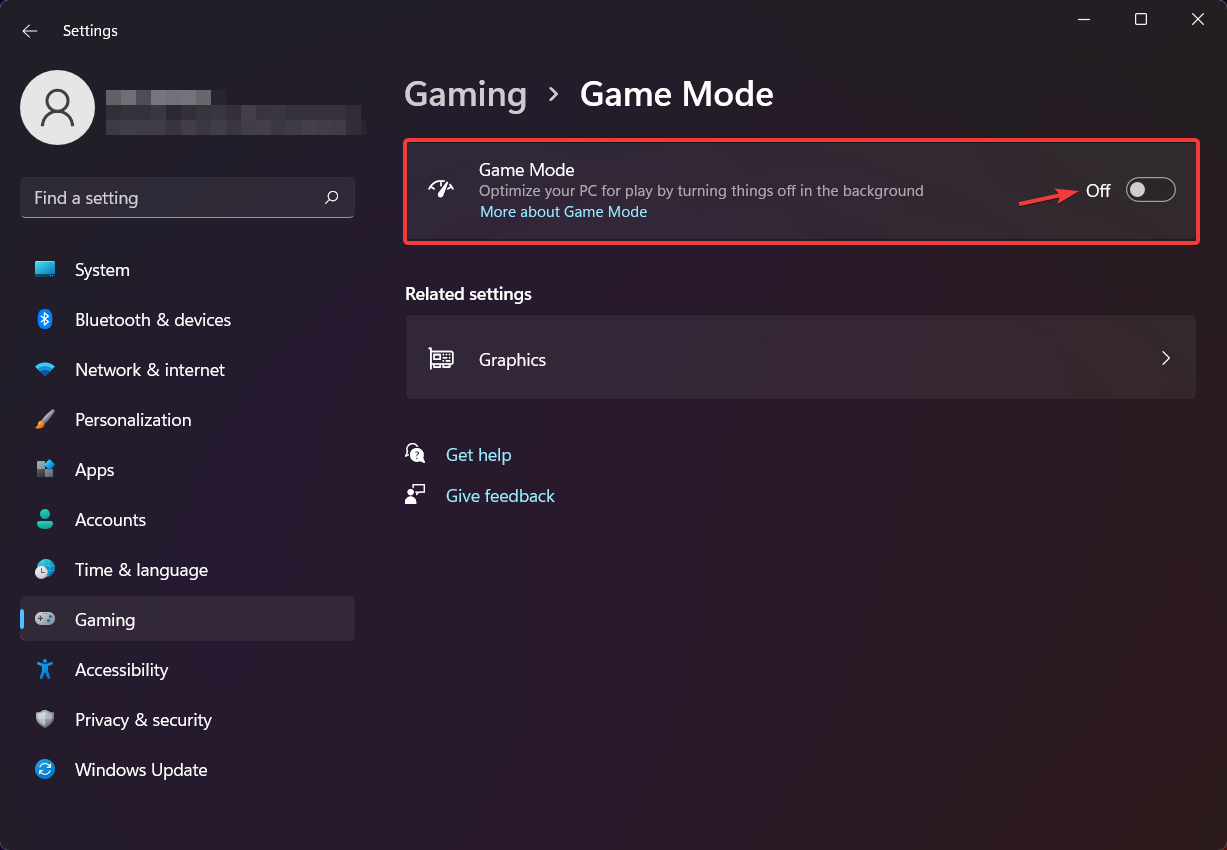The image size is (1227, 850).
Task: Click Give feedback
Action: point(499,495)
